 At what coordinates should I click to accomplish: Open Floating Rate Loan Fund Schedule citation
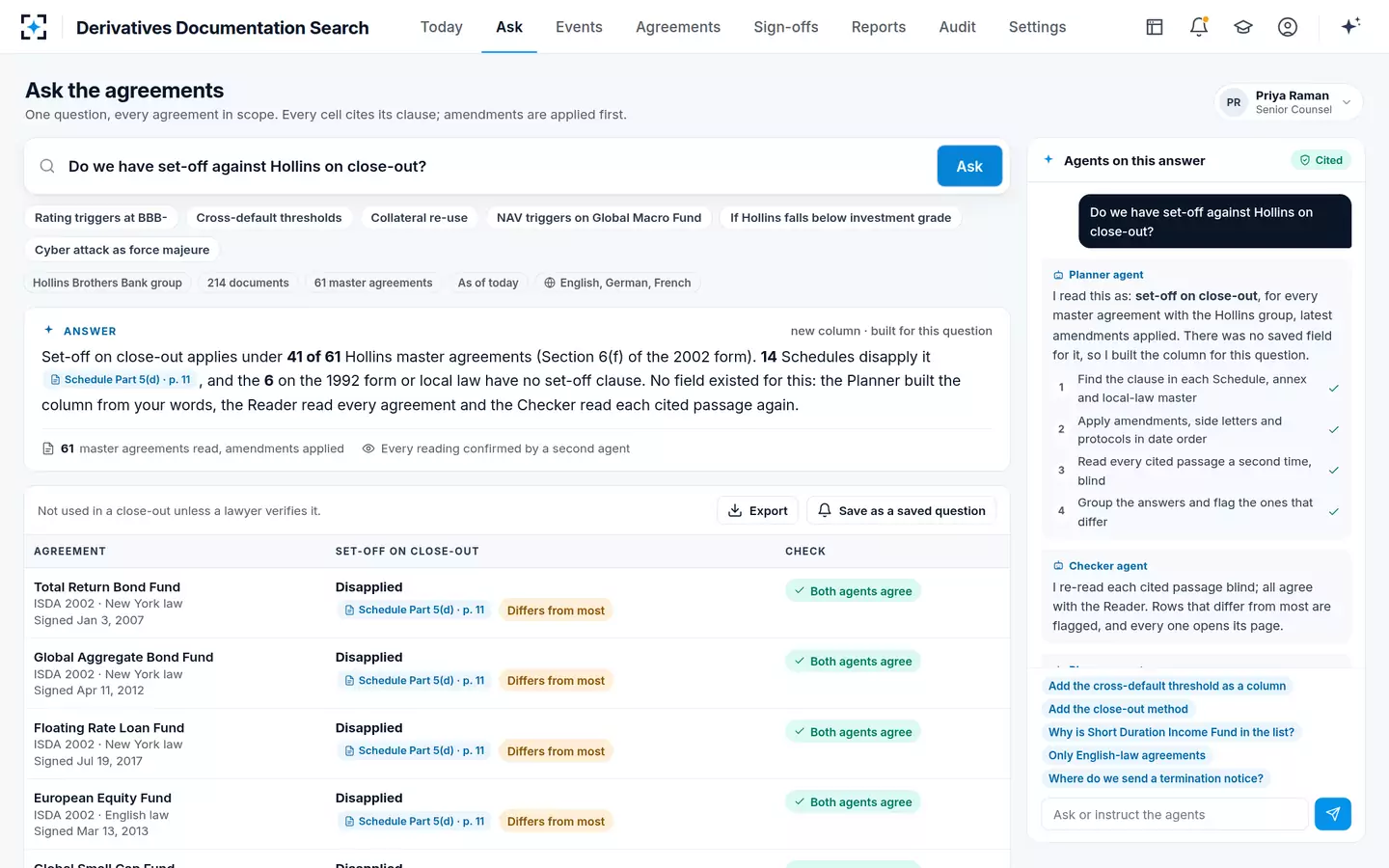pyautogui.click(x=415, y=750)
